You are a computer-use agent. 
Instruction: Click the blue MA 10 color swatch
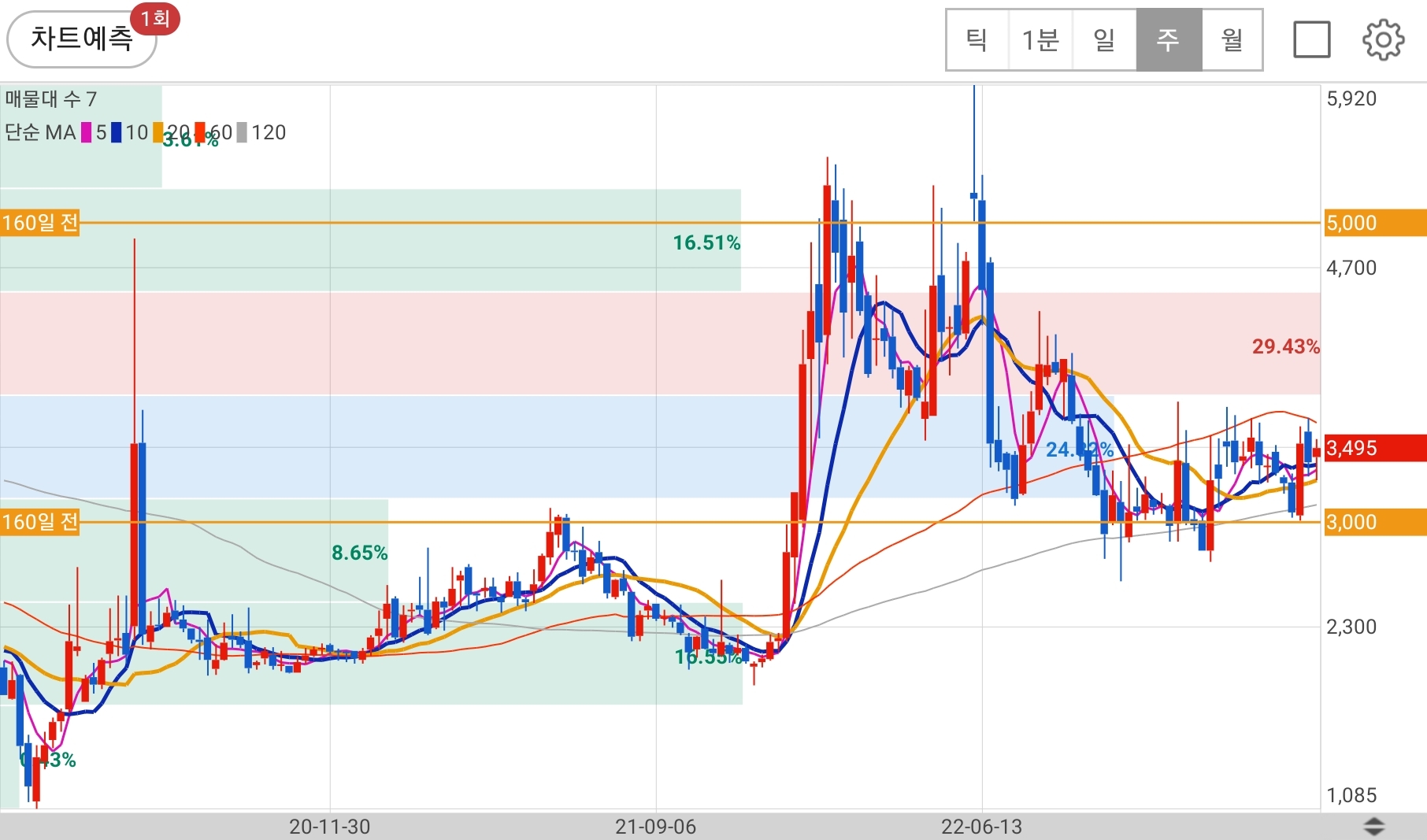point(116,132)
